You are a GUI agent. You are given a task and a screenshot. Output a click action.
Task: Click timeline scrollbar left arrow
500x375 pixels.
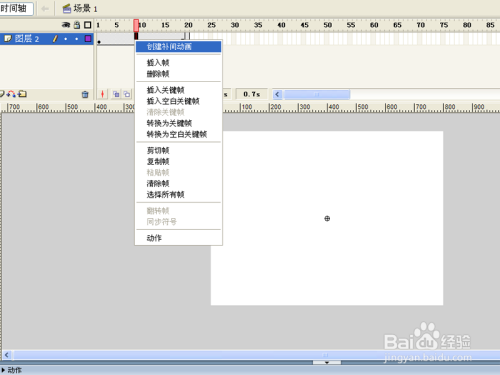pyautogui.click(x=277, y=95)
